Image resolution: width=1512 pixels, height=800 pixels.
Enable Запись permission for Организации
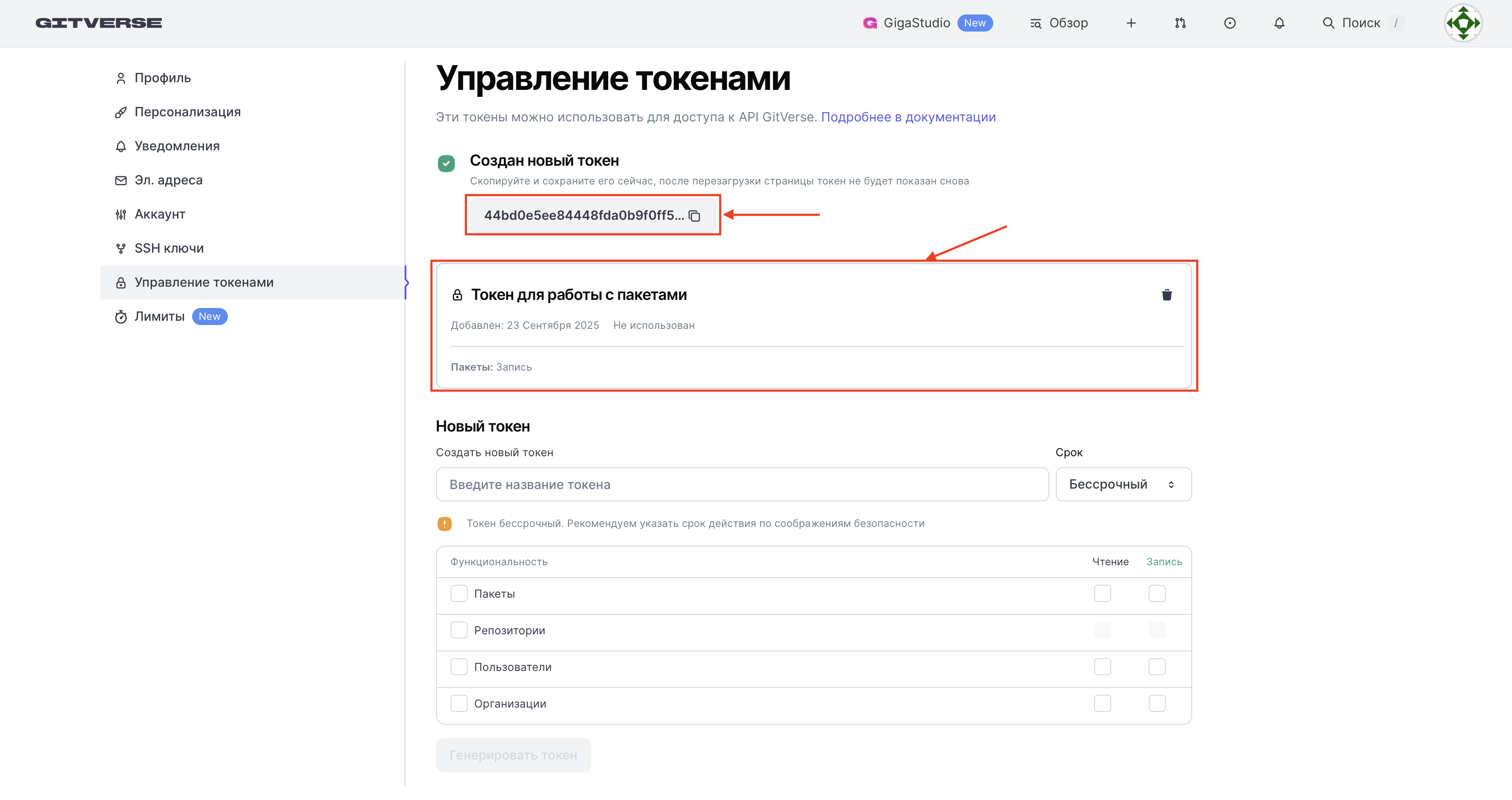tap(1157, 703)
